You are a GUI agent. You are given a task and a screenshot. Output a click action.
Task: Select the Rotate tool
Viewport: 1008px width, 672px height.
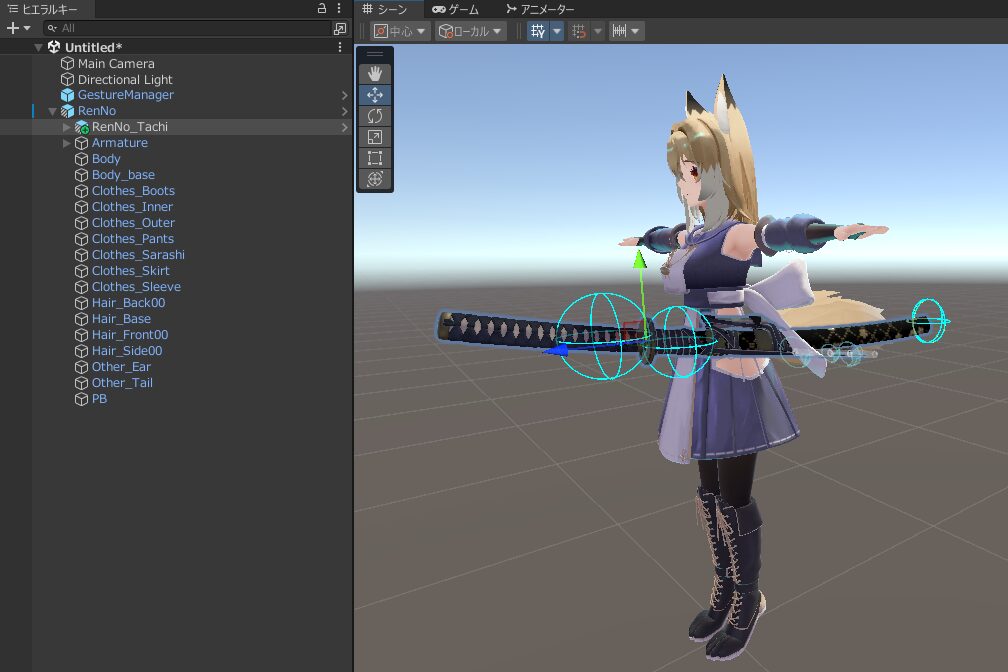click(x=375, y=116)
